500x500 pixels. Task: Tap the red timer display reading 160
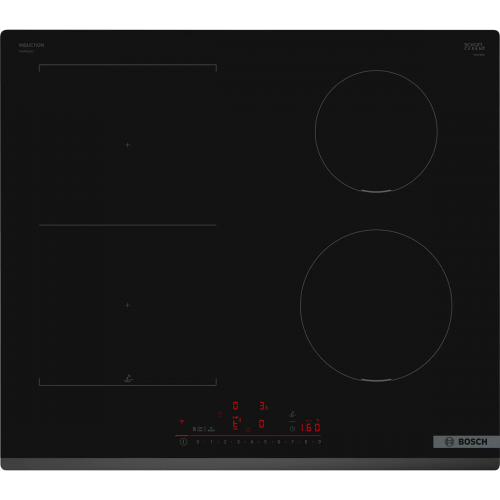pos(310,427)
